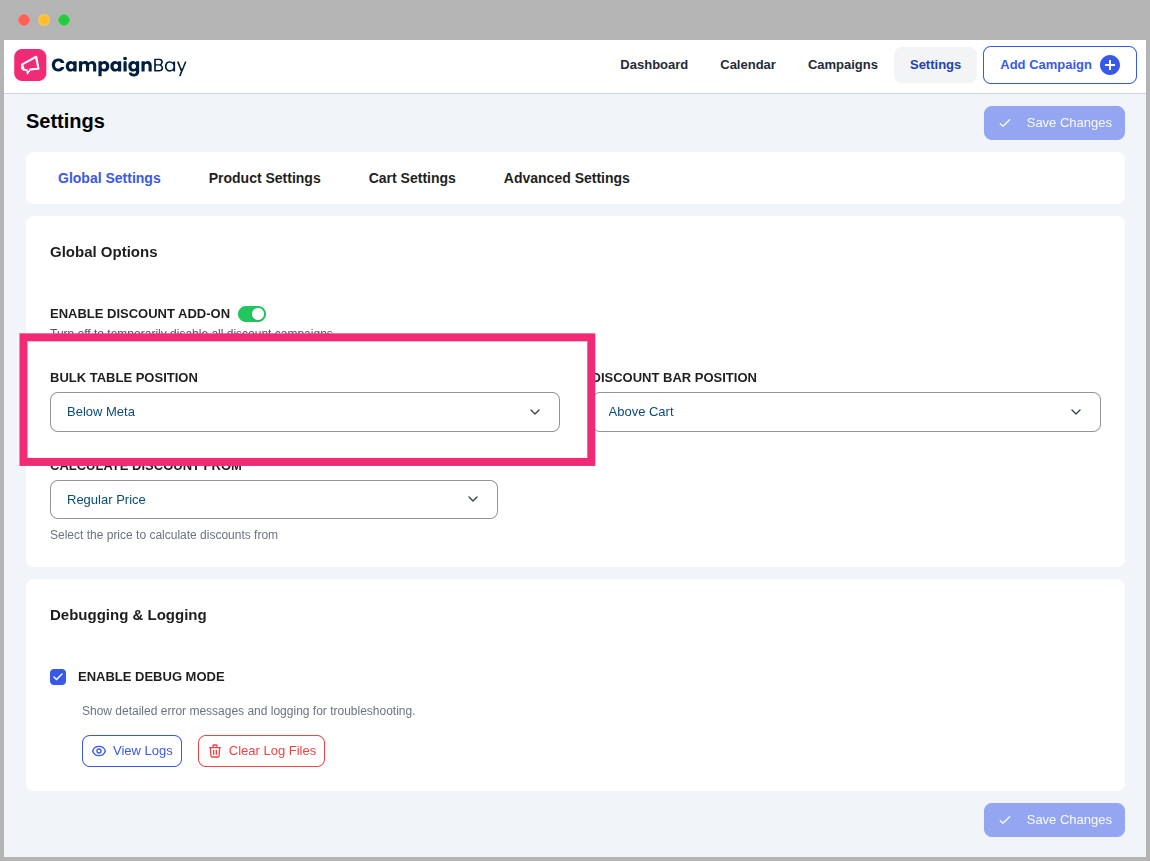Uncheck the Enable Debug Mode checkbox
Screen dimensions: 1150x861
pyautogui.click(x=58, y=677)
